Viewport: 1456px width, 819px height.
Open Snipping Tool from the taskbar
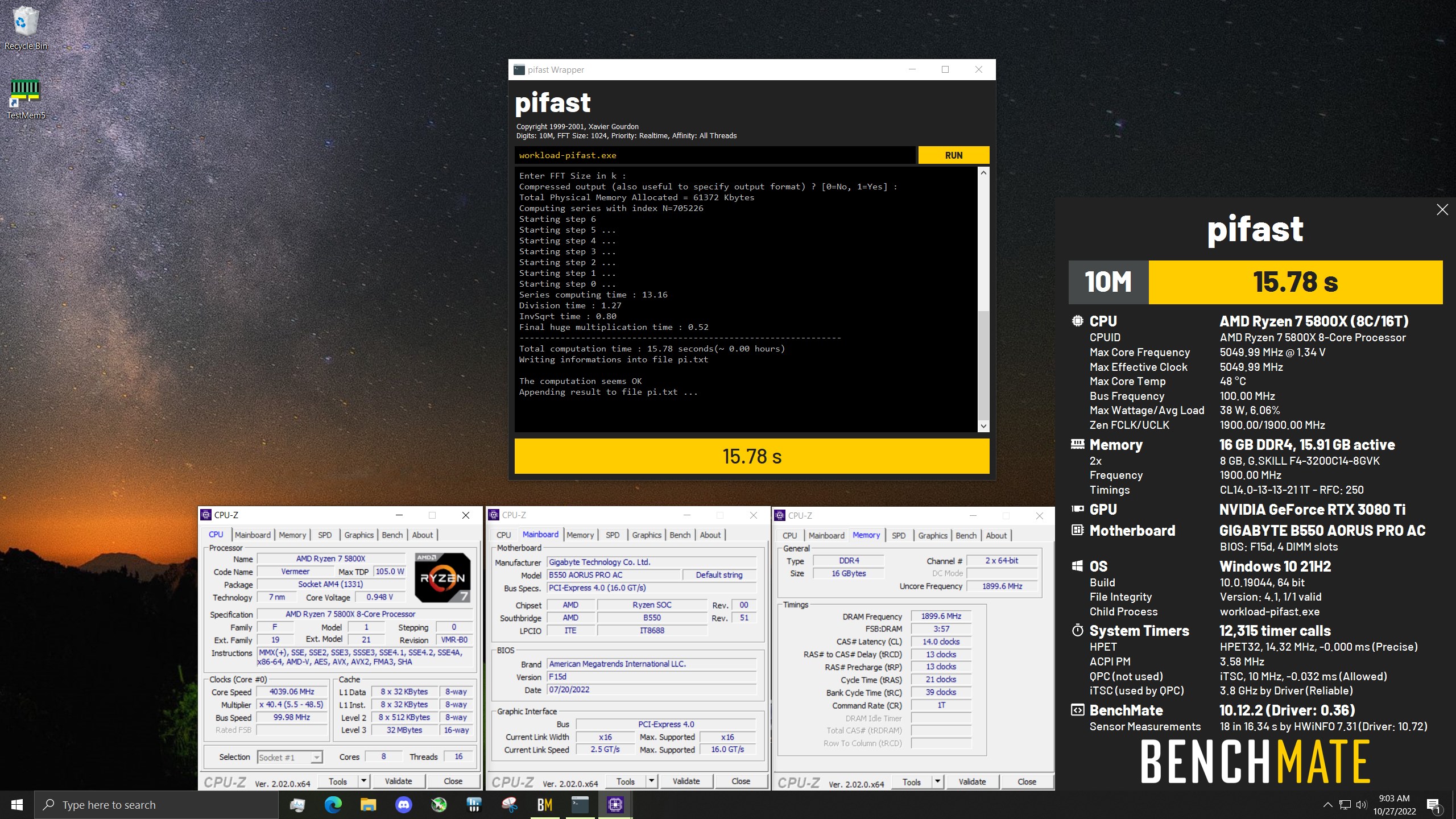click(x=509, y=805)
